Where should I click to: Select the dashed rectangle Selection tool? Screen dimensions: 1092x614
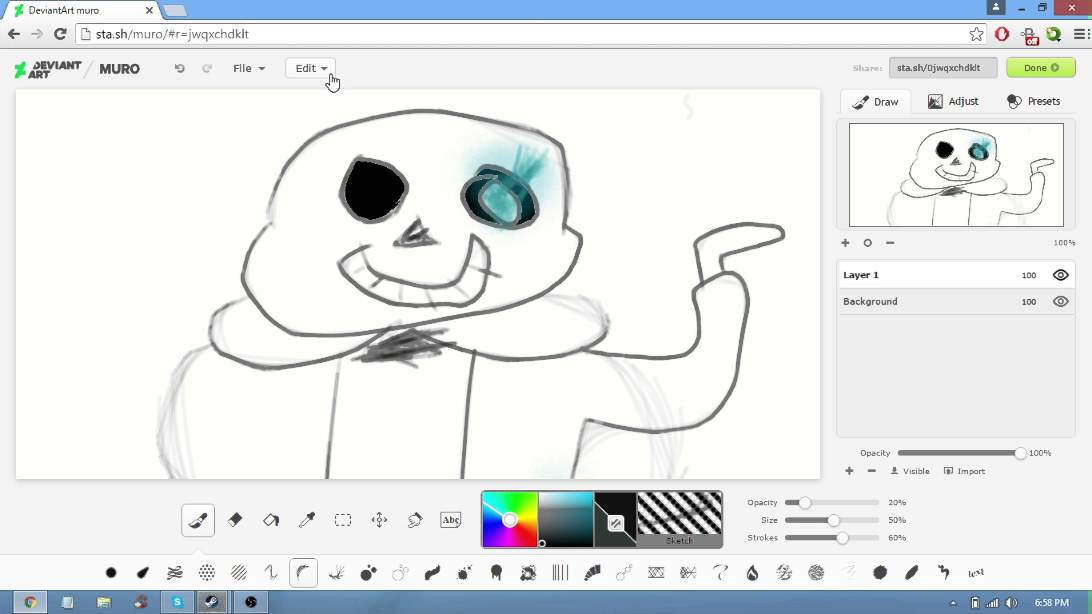343,519
